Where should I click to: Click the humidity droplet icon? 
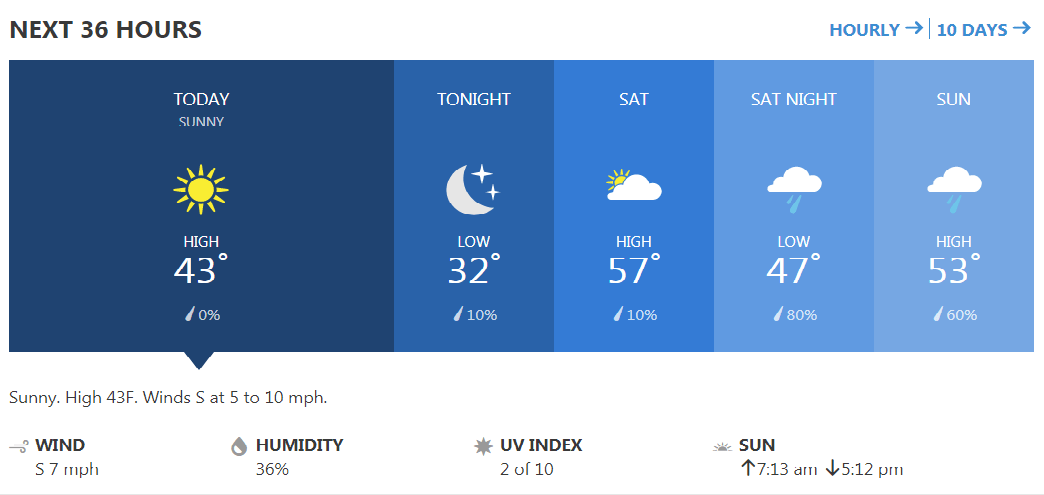coord(239,446)
